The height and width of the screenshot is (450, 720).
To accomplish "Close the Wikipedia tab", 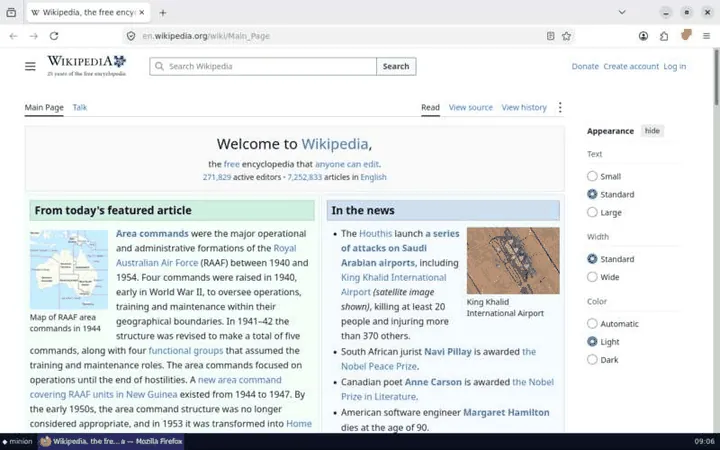I will [142, 12].
